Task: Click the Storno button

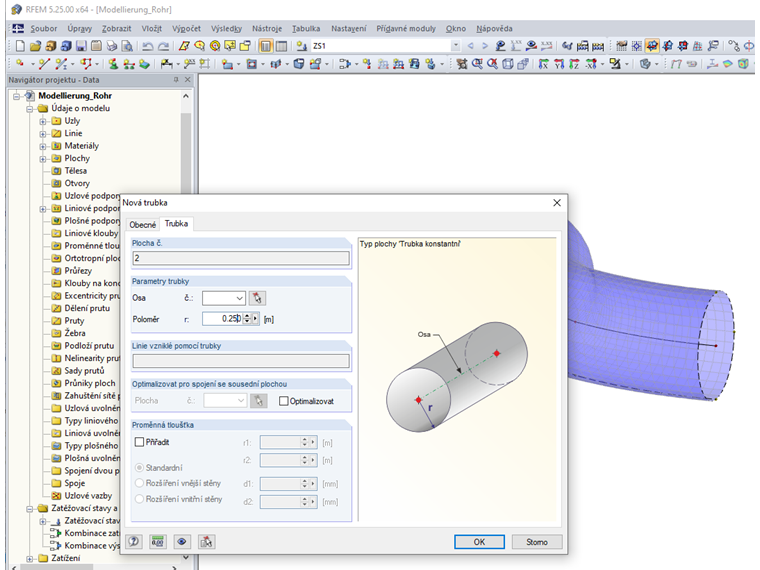Action: click(x=537, y=541)
